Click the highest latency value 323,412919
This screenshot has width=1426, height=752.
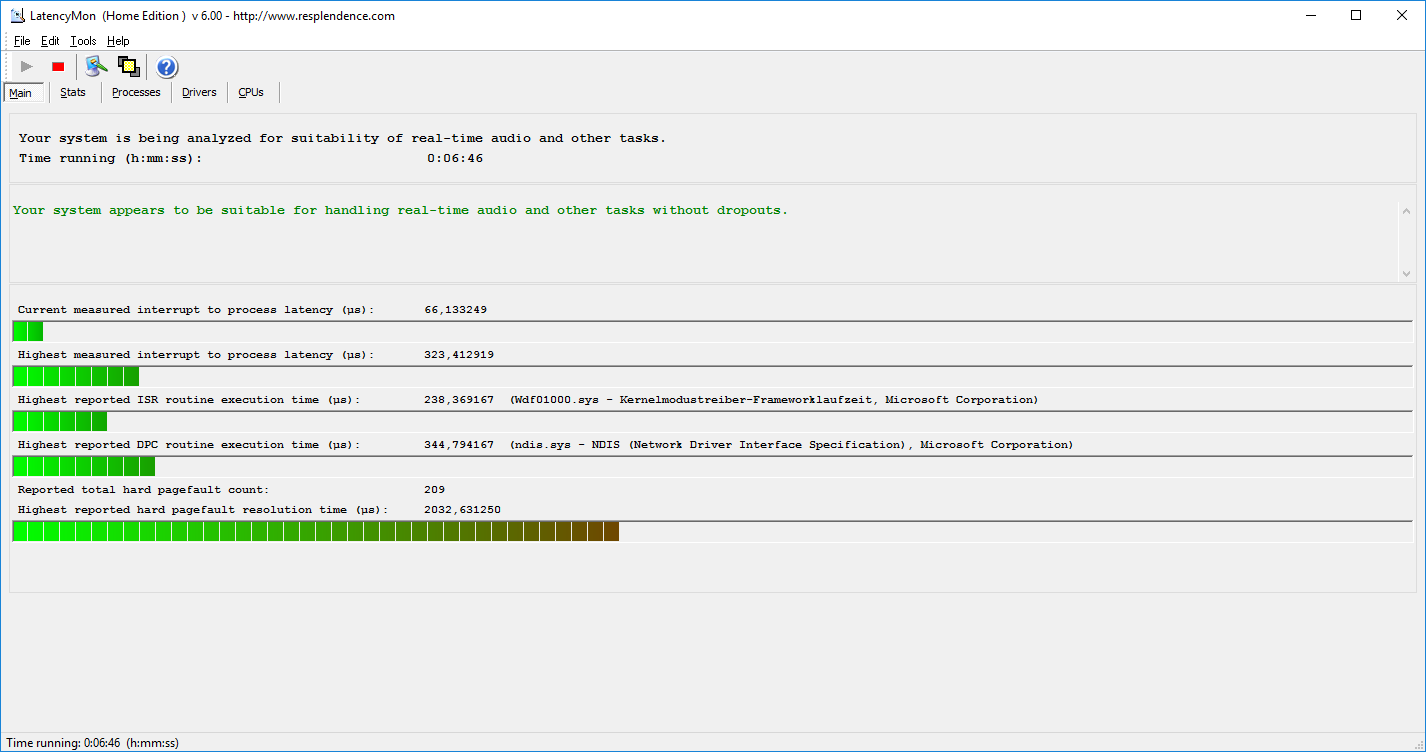[x=459, y=355]
